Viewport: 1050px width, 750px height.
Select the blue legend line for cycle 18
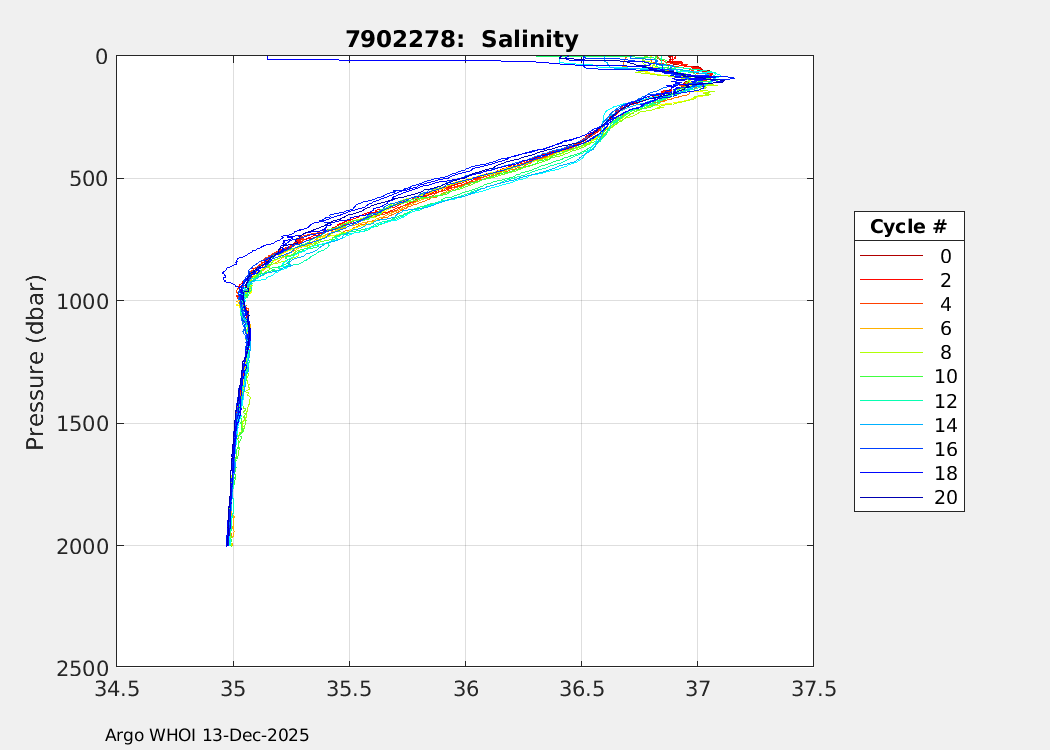[x=890, y=473]
